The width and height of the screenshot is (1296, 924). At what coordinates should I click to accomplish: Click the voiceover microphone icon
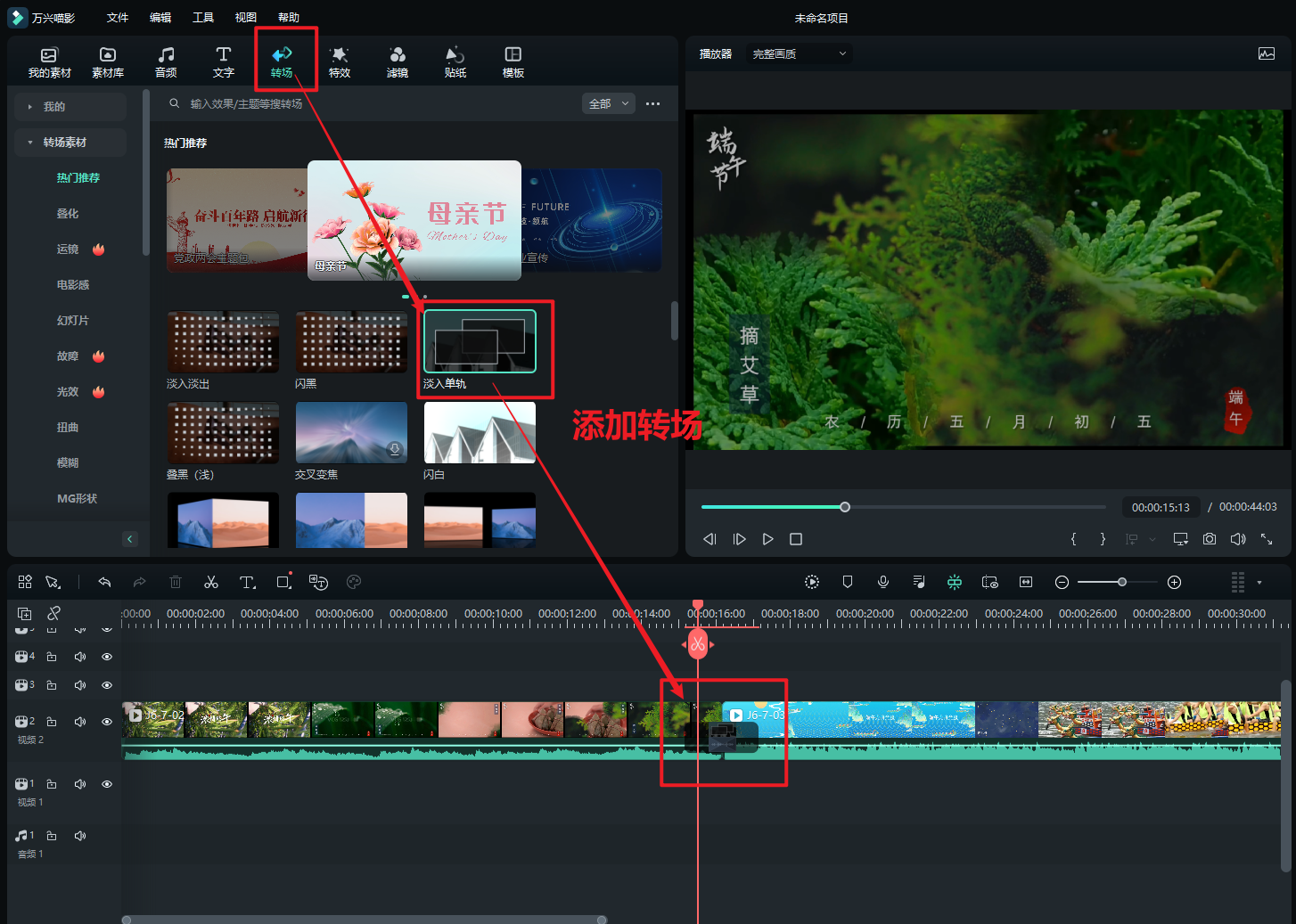click(883, 582)
